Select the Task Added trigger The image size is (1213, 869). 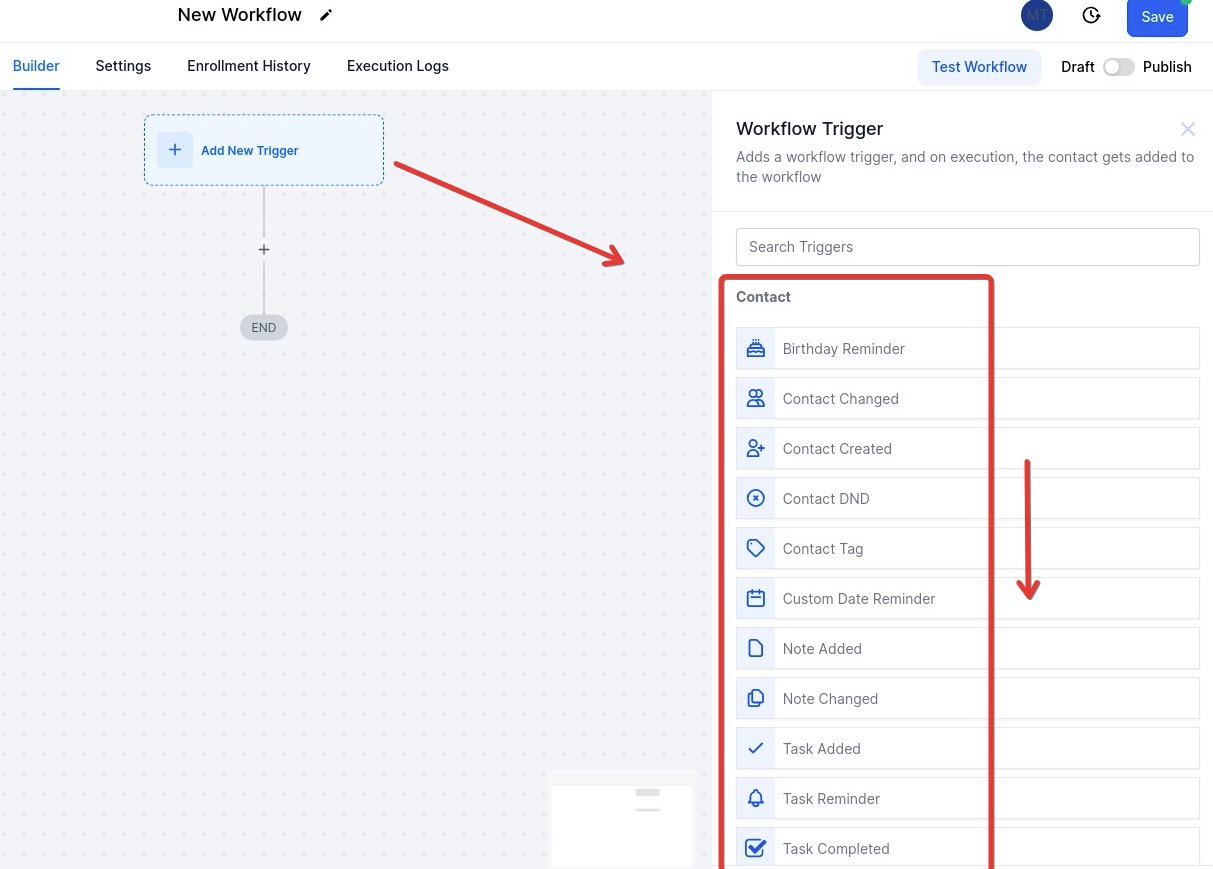pos(967,748)
